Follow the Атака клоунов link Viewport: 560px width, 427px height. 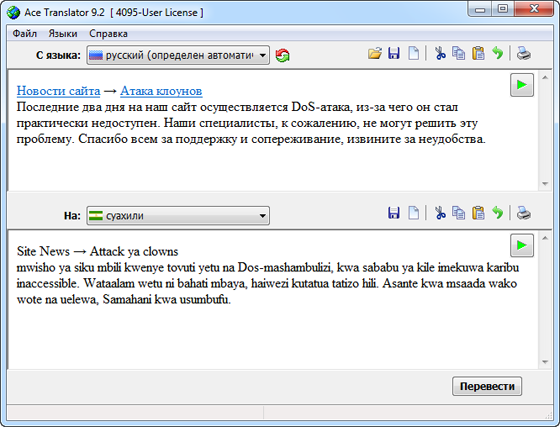pos(161,91)
